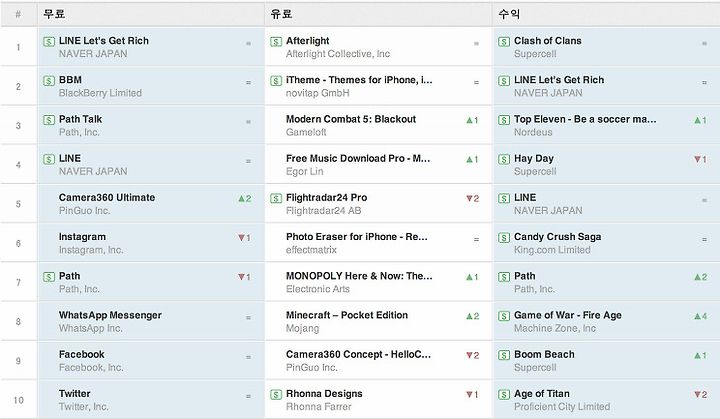
Task: Select the 무료 (free) column header
Action: tap(151, 14)
